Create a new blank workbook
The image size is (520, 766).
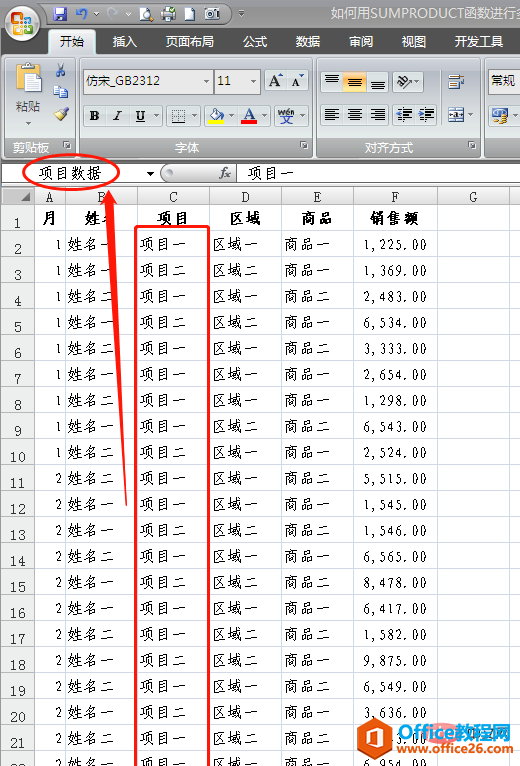pyautogui.click(x=190, y=14)
